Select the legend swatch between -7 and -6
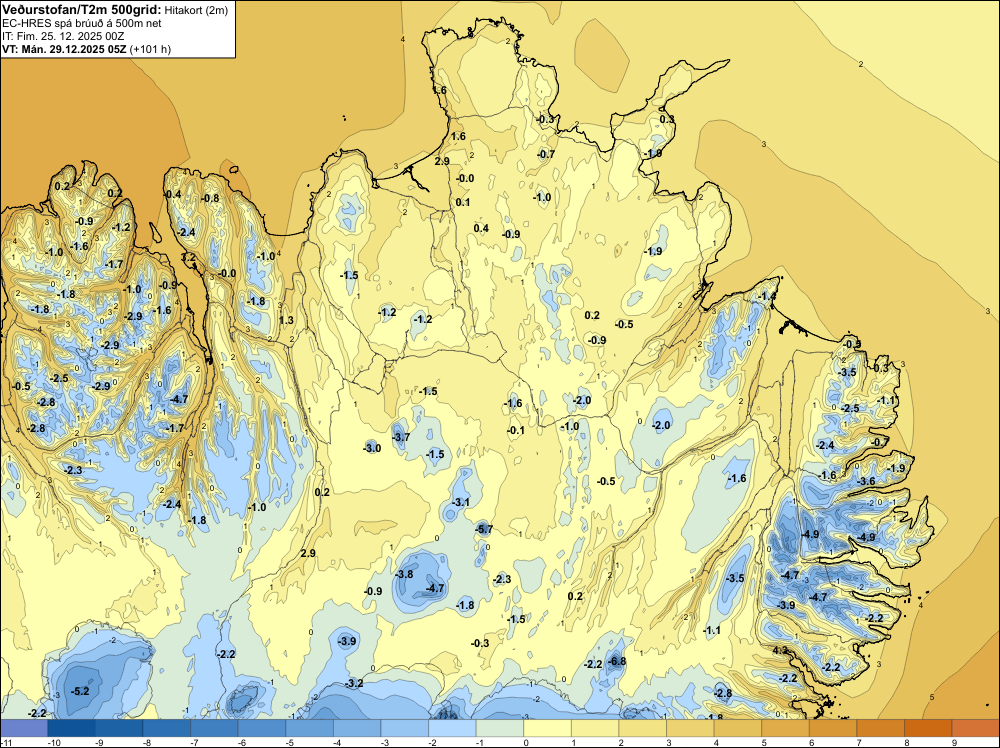 click(x=214, y=728)
